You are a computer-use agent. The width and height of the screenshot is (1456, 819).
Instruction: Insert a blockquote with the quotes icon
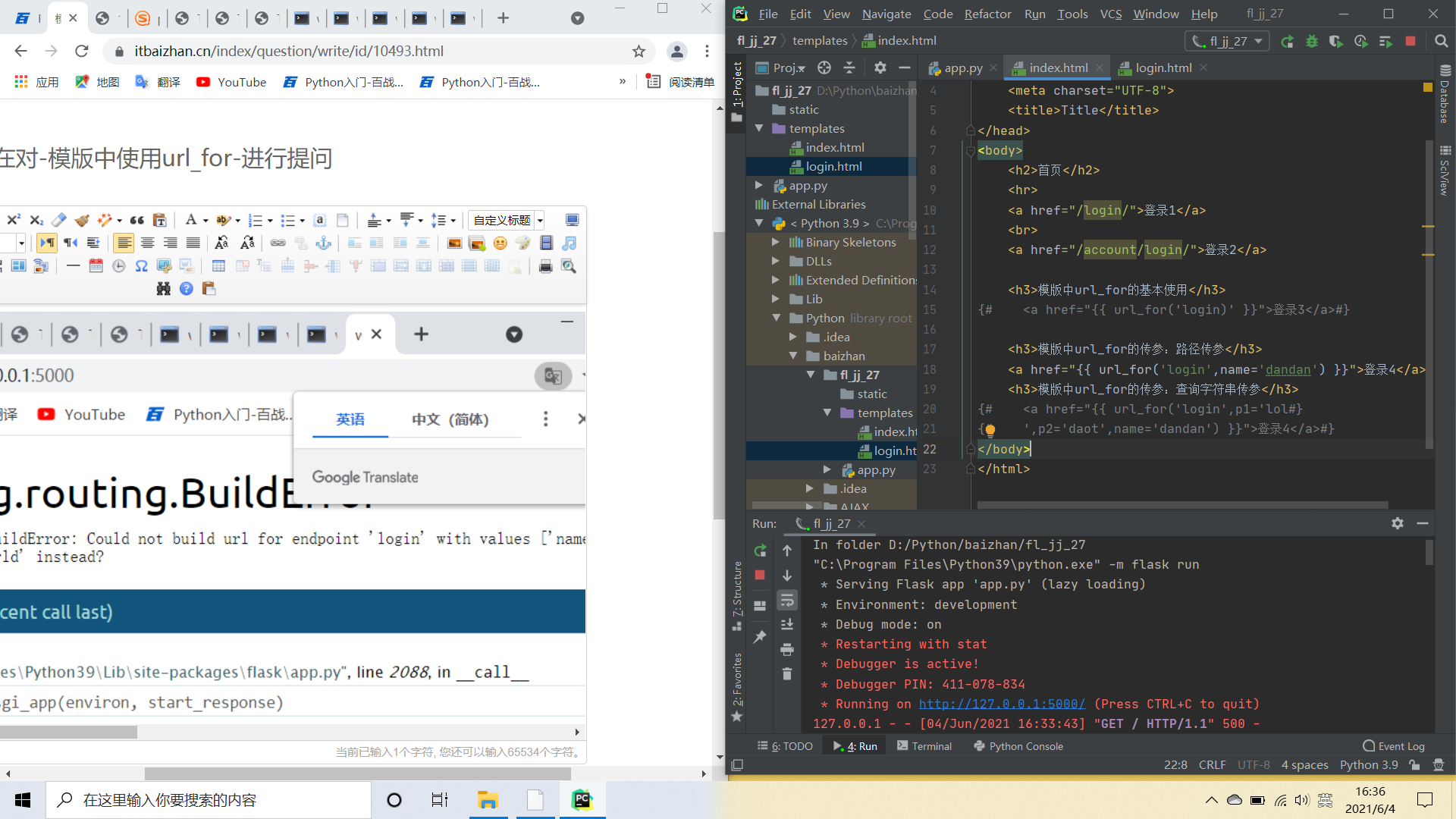137,220
